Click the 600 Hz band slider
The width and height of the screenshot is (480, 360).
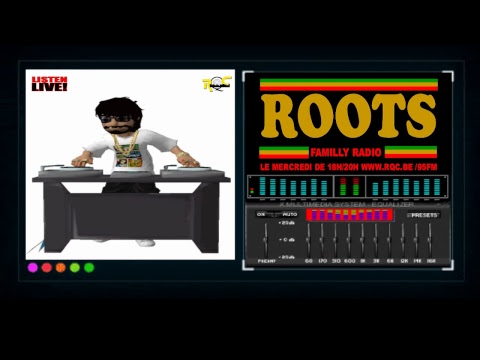coord(349,240)
